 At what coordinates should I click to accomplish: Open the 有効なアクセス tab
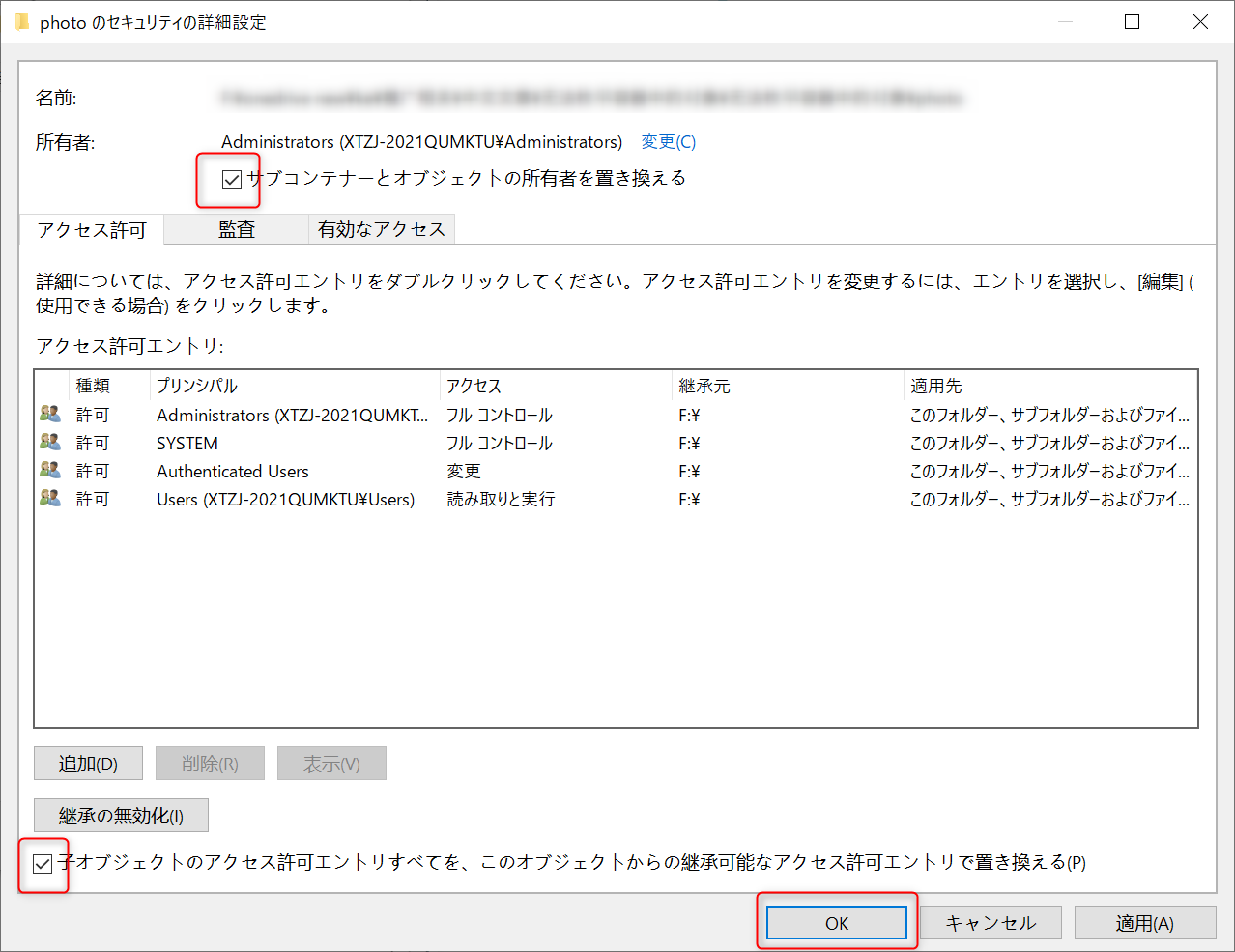[x=383, y=229]
